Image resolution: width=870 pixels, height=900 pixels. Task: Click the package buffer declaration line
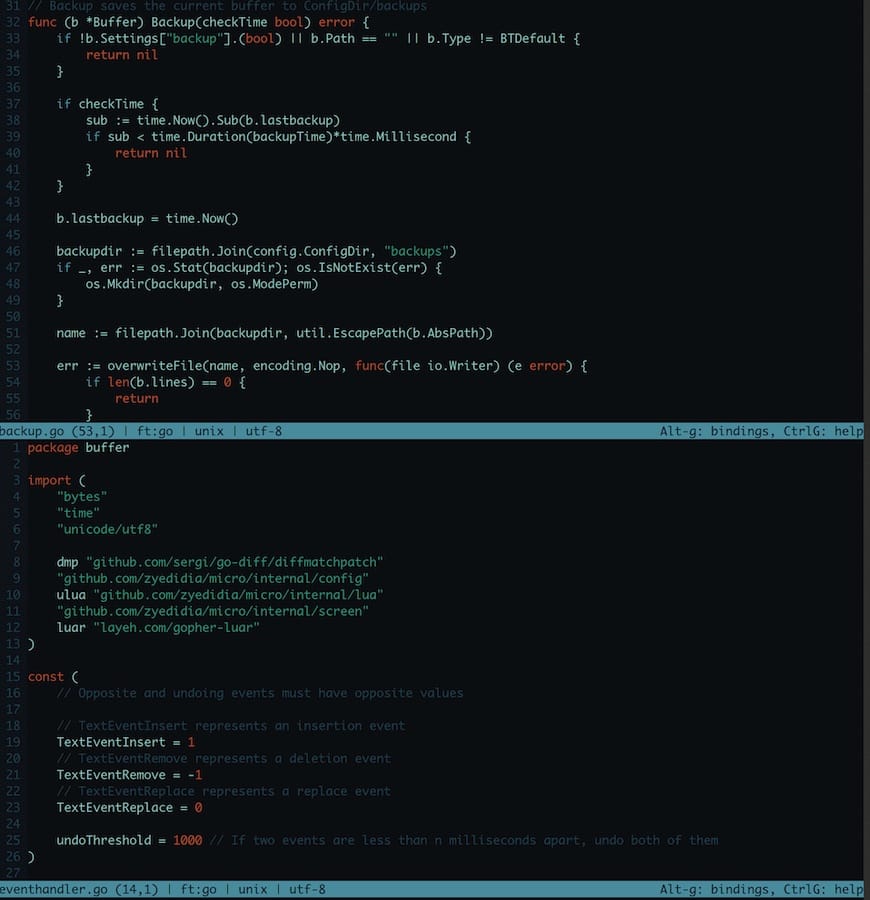coord(81,447)
